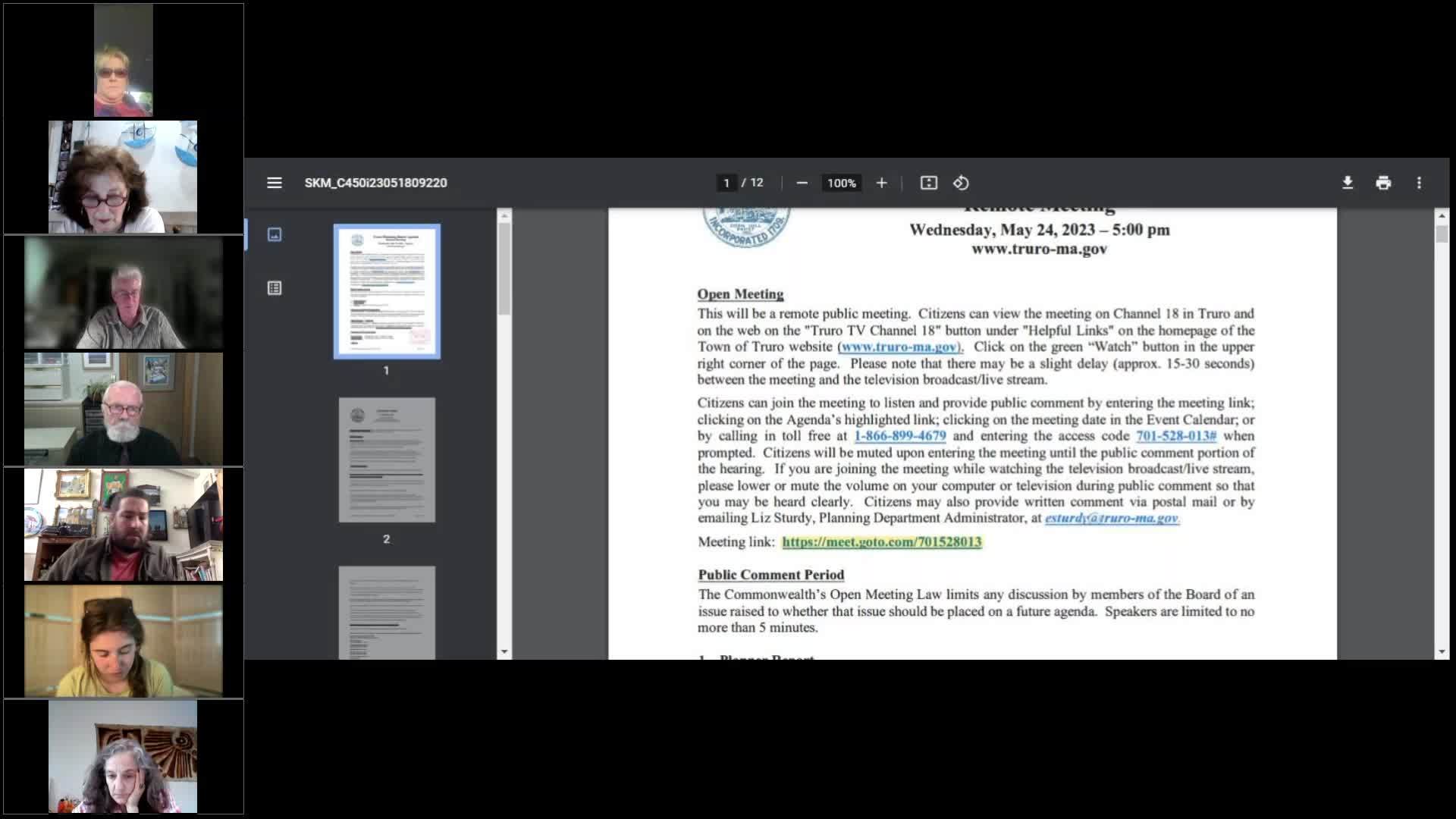
Task: Click the 100% zoom level field
Action: coord(841,183)
